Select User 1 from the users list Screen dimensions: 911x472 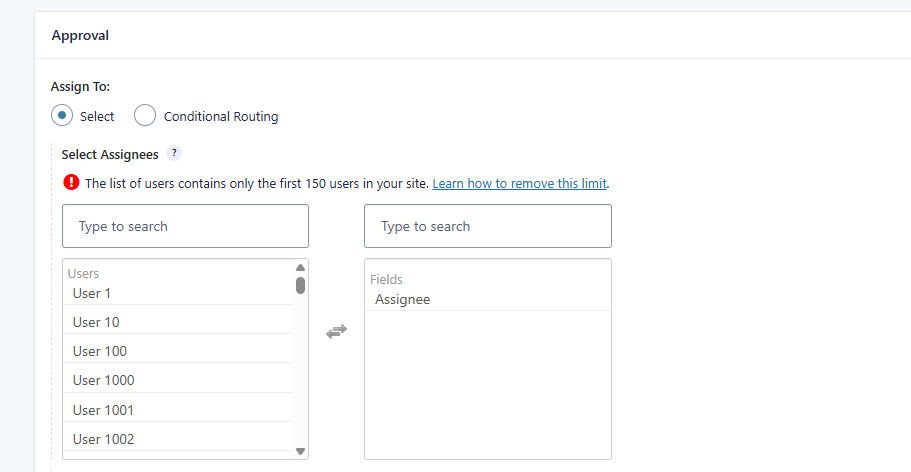[x=92, y=293]
